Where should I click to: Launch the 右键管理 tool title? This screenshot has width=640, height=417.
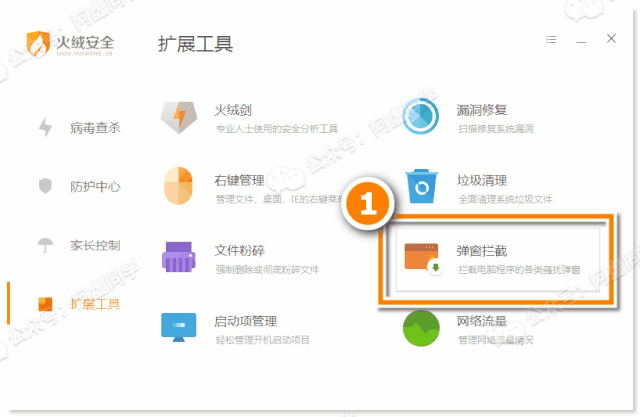[x=240, y=180]
